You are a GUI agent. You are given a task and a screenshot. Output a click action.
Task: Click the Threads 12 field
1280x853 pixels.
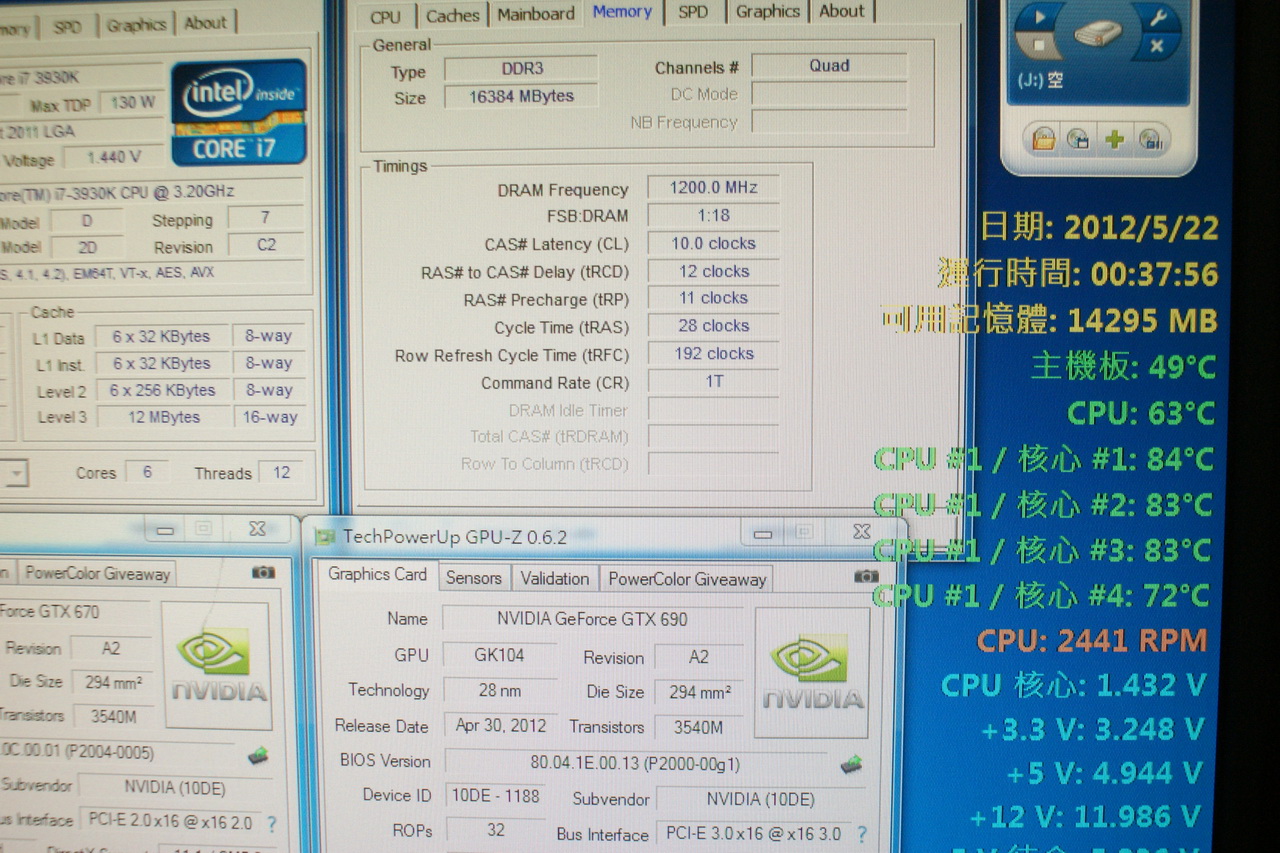click(x=281, y=472)
